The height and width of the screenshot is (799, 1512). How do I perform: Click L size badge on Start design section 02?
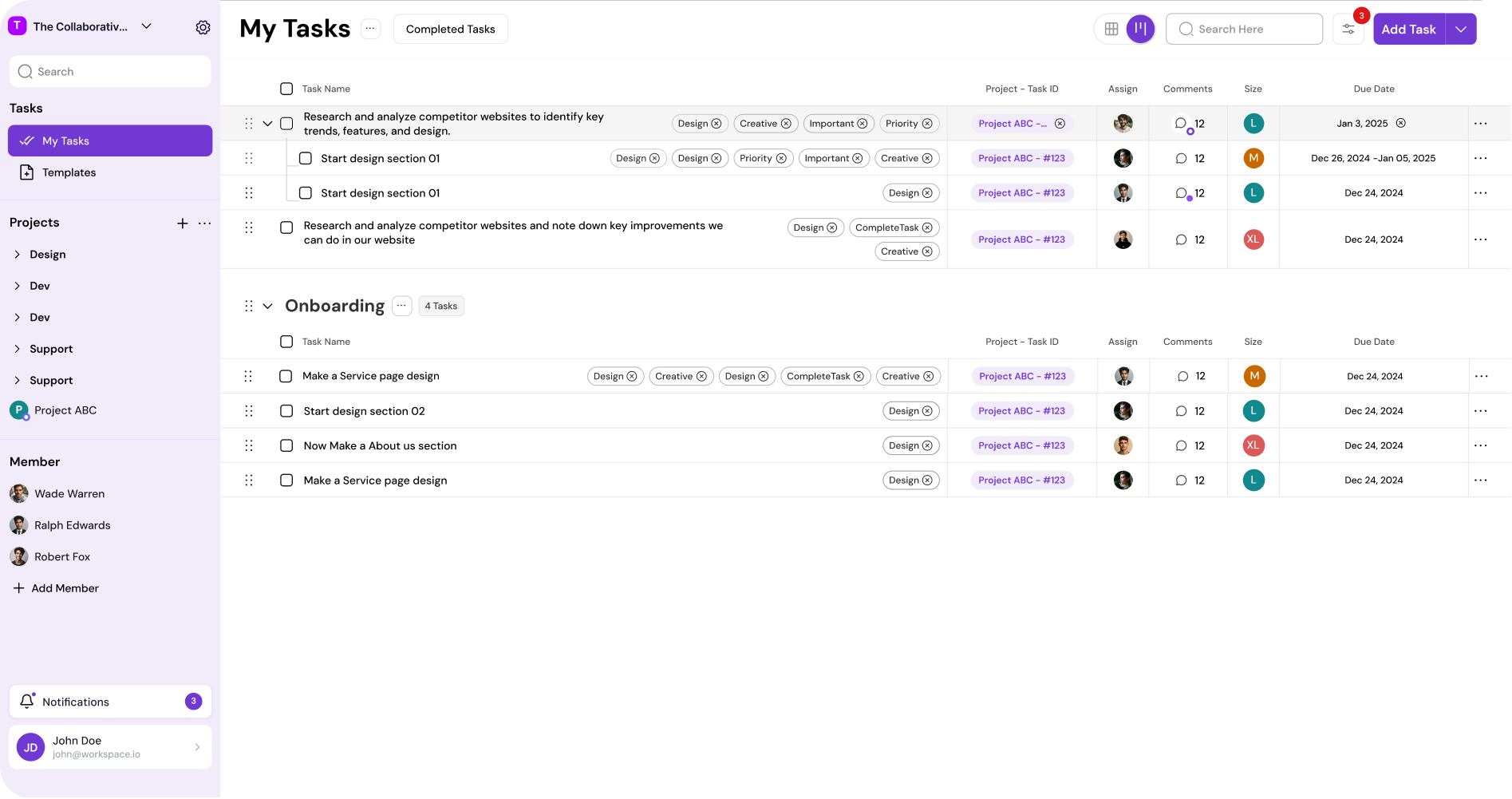click(1253, 411)
